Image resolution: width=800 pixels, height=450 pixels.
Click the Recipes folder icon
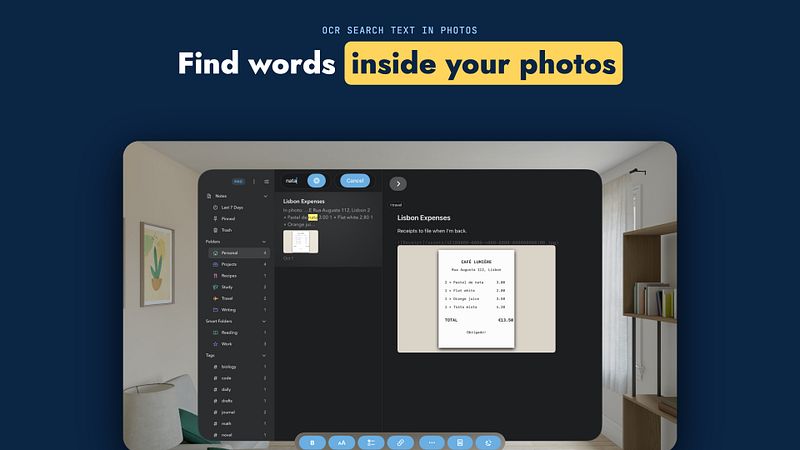coord(215,276)
